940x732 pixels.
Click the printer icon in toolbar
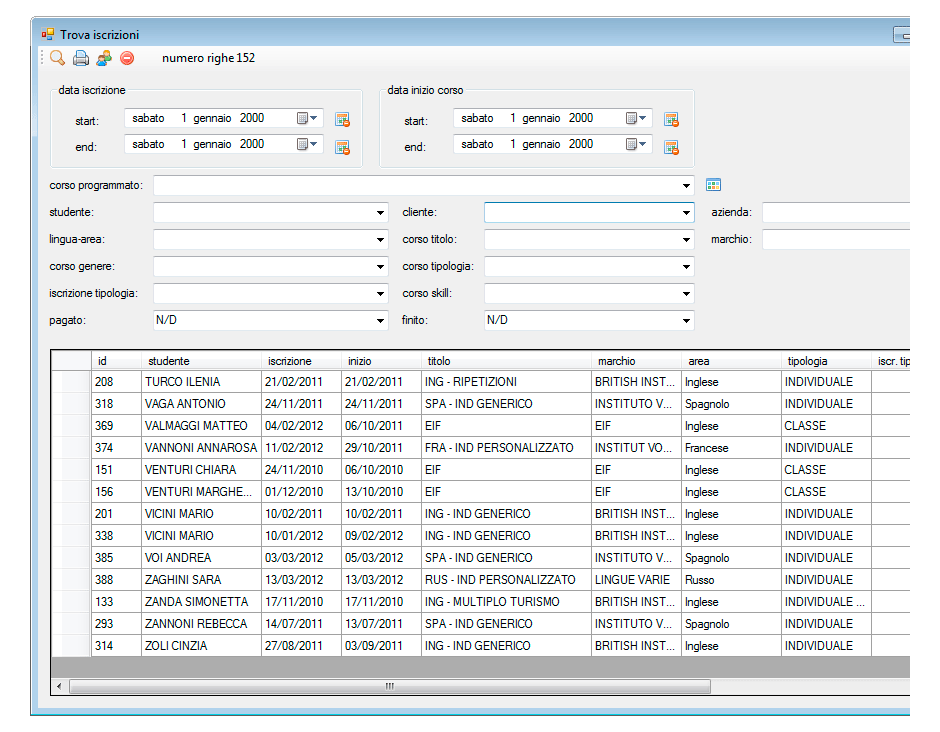click(x=81, y=58)
